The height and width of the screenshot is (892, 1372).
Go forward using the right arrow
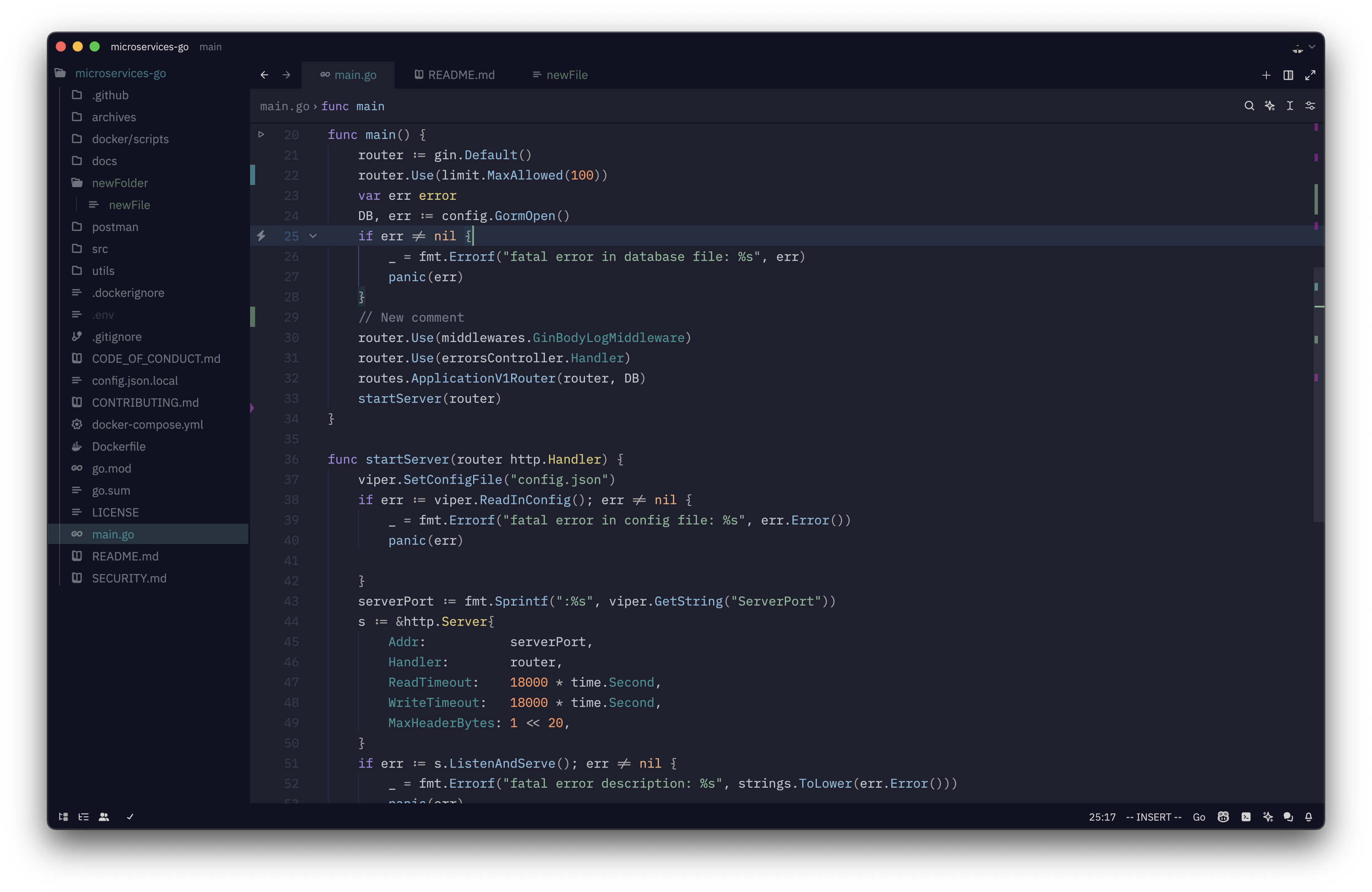[286, 75]
